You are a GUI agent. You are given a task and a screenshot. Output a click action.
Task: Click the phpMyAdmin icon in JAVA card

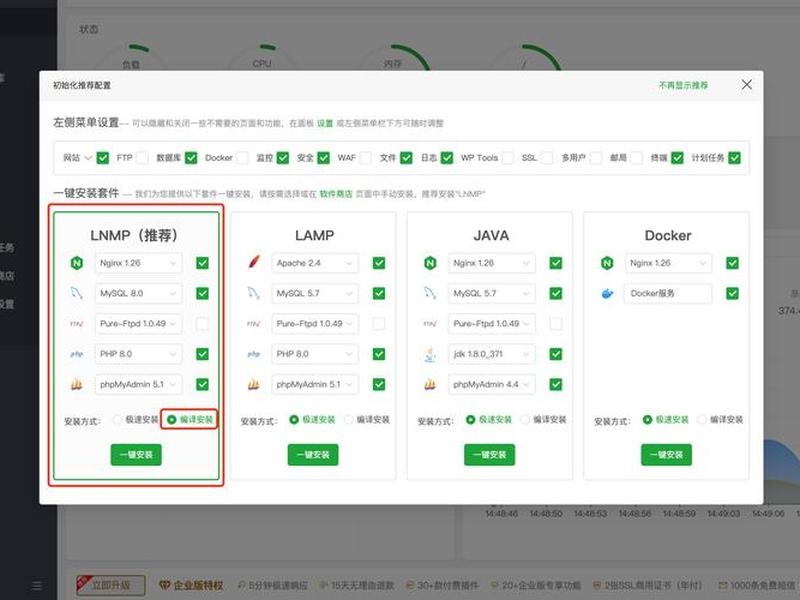click(430, 384)
